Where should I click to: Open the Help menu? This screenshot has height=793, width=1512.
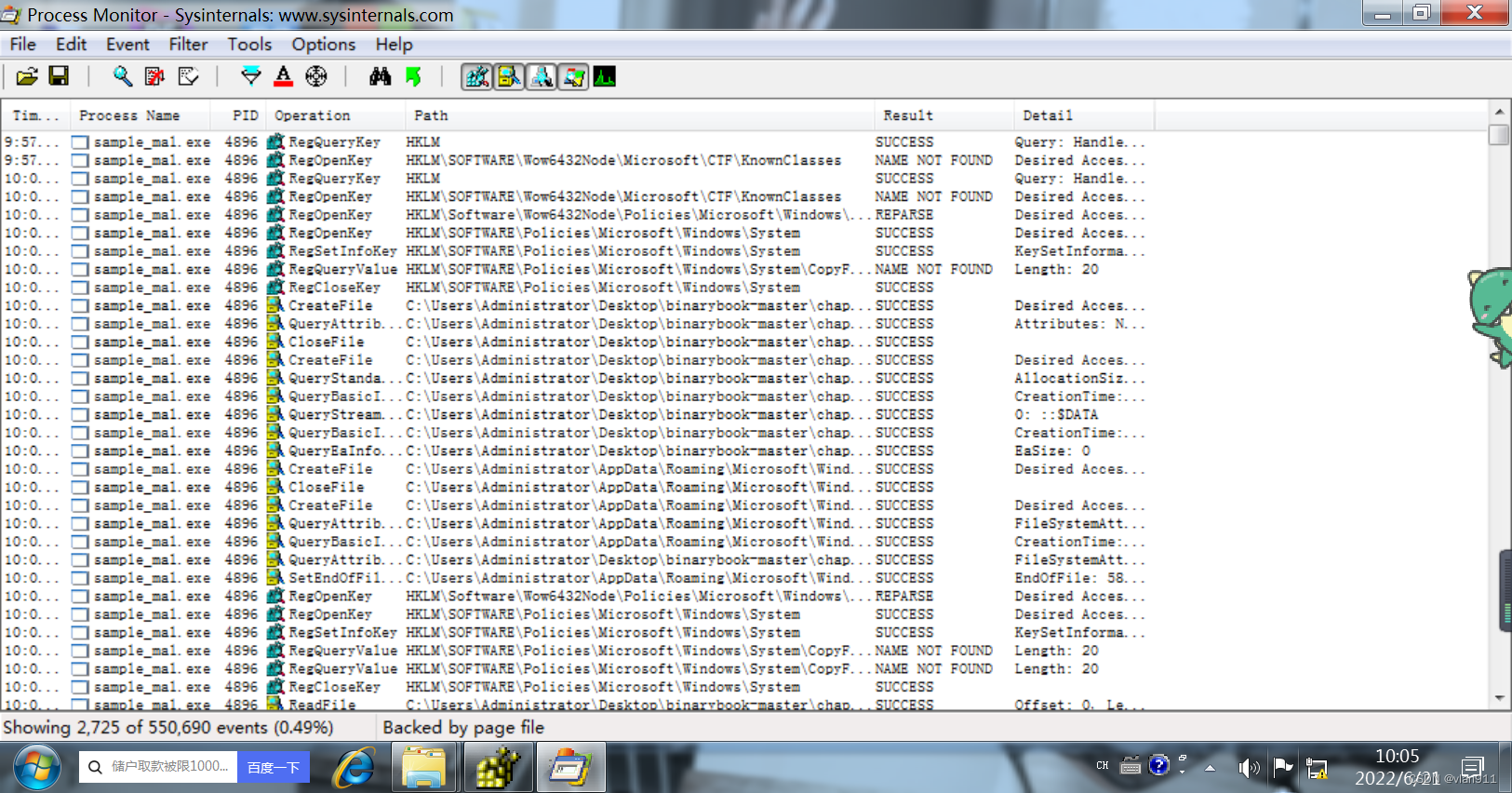tap(394, 44)
